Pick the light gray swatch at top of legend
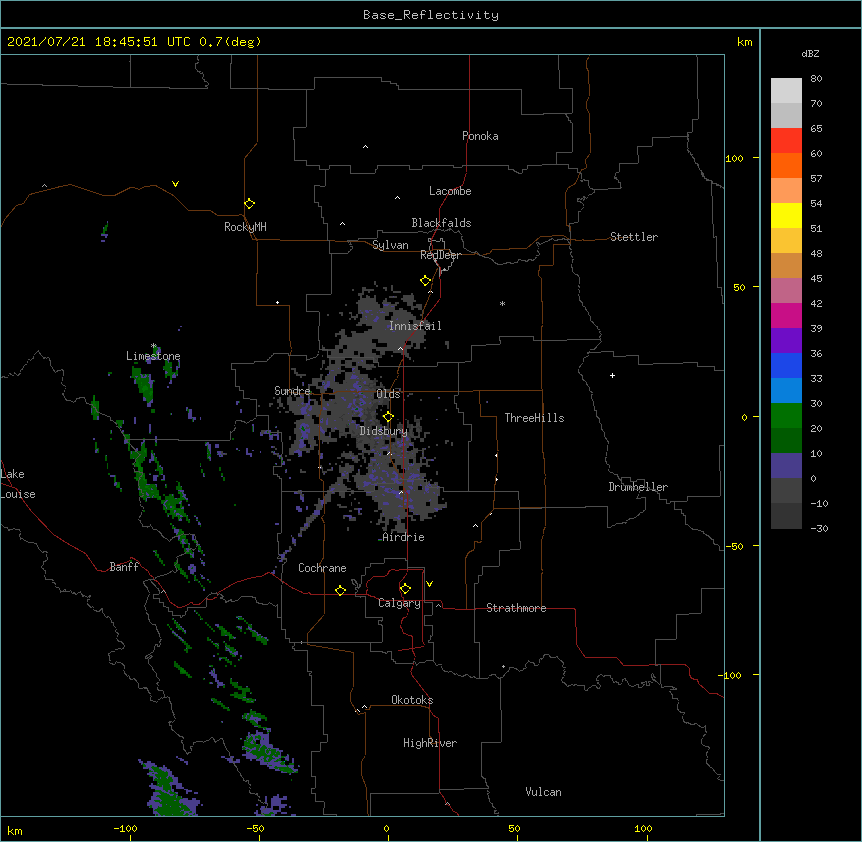This screenshot has width=862, height=842. click(786, 90)
